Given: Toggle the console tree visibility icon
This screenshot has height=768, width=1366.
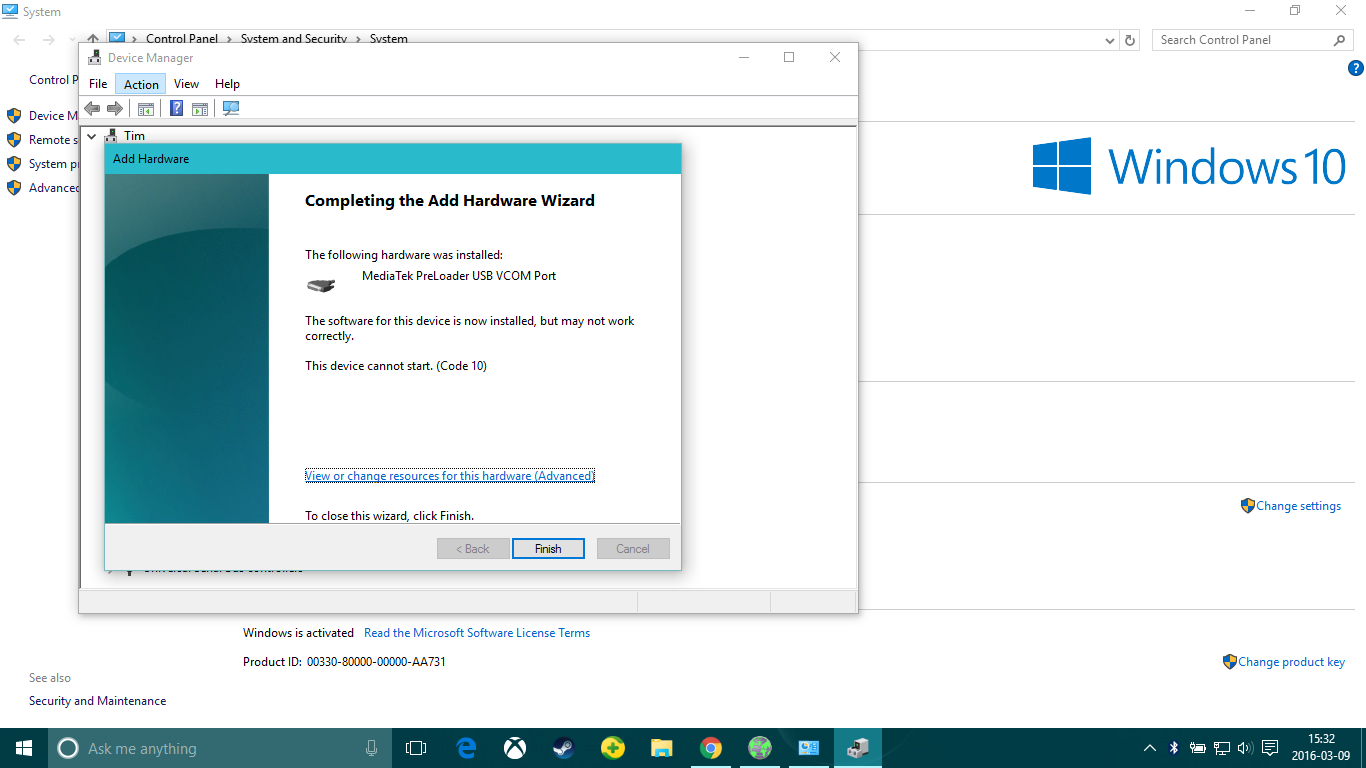Looking at the screenshot, I should coord(145,108).
